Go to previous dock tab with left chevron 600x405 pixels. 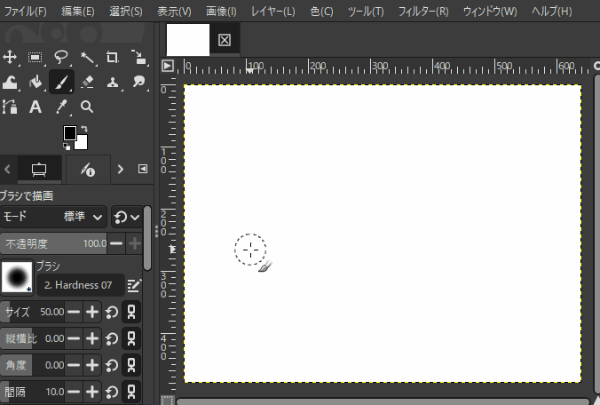(x=7, y=169)
